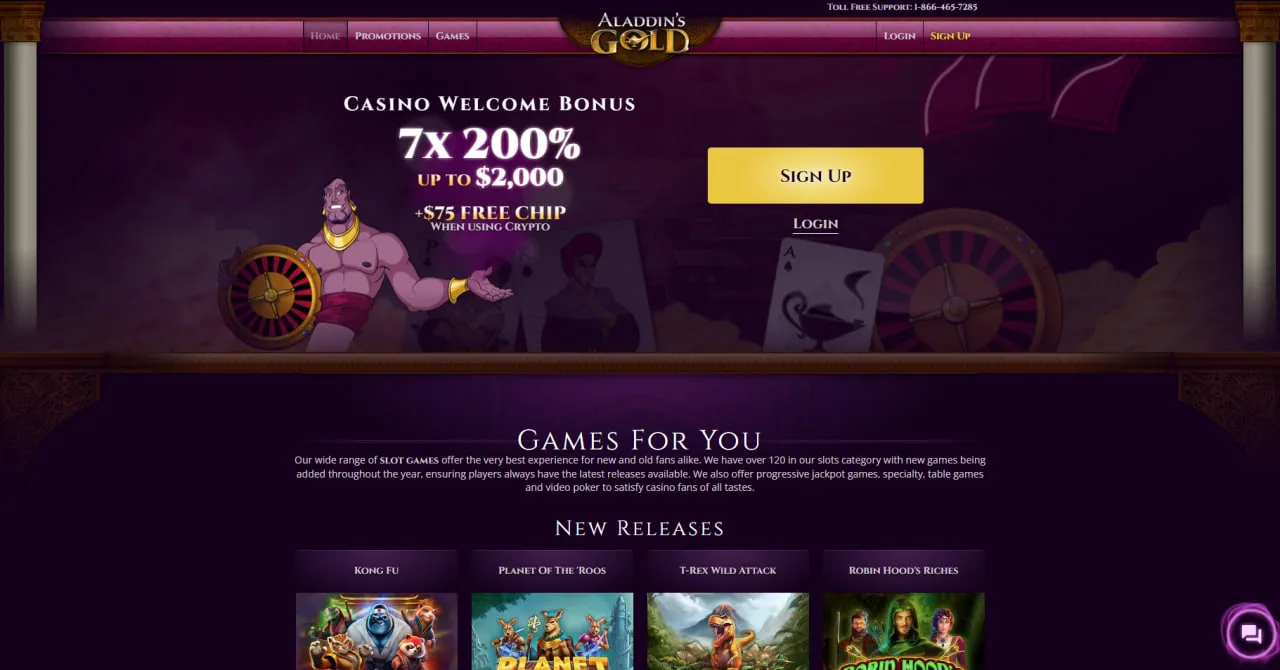Screen dimensions: 1280x670
Task: Click Login in the top navigation bar
Action: click(899, 36)
